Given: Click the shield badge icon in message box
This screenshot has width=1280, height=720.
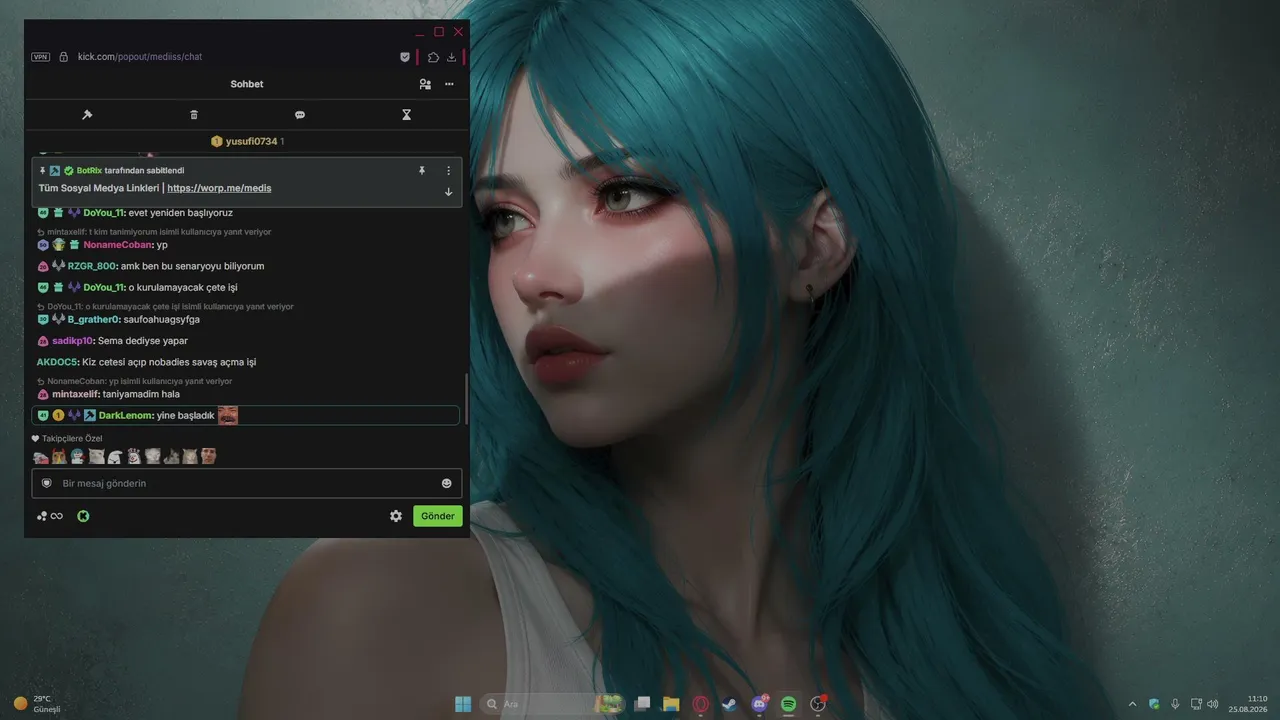Looking at the screenshot, I should click(x=46, y=483).
